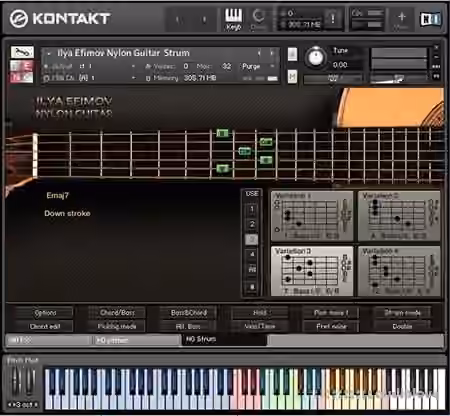Image resolution: width=450 pixels, height=416 pixels.
Task: Select the Variation 2 chord diagram
Action: [x=399, y=216]
